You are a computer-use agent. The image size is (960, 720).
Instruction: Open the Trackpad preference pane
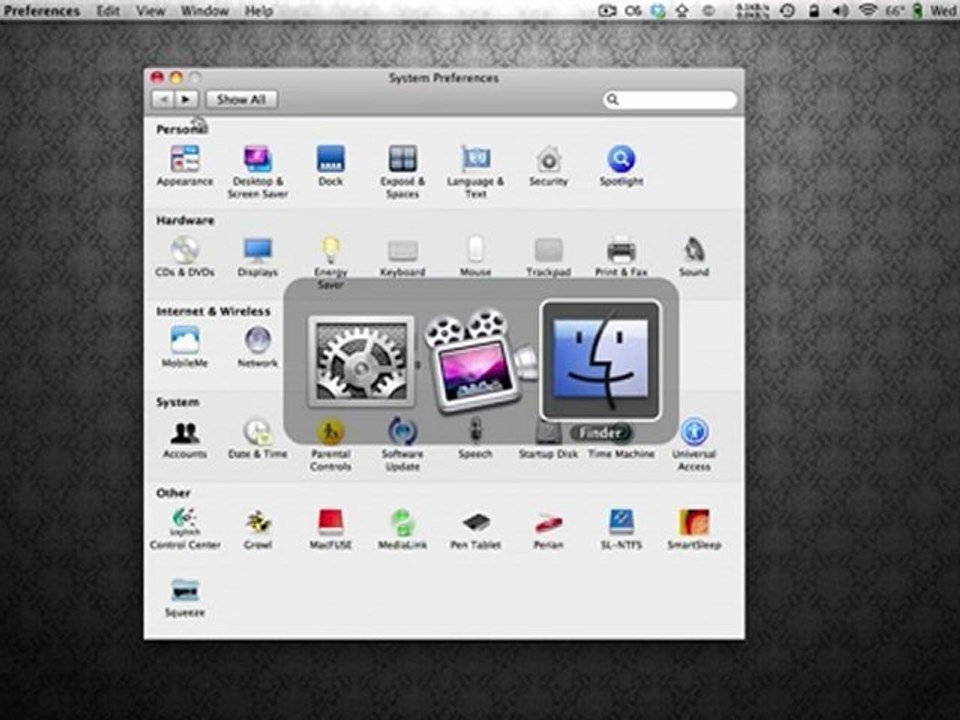[x=549, y=257]
